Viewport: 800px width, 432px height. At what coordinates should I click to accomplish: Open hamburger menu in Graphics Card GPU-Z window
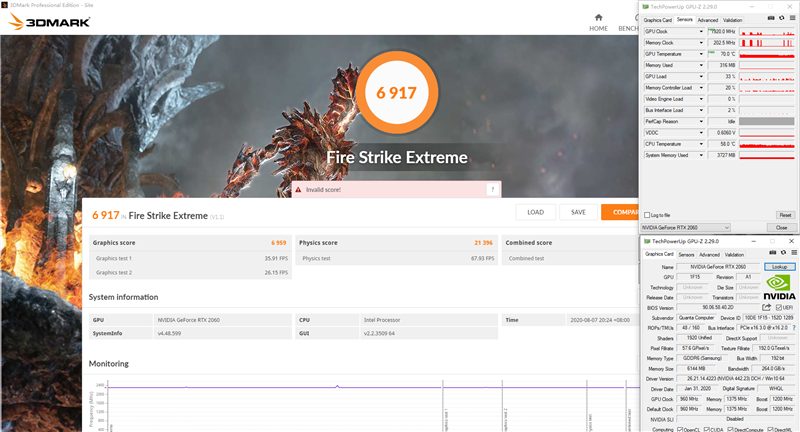(794, 252)
